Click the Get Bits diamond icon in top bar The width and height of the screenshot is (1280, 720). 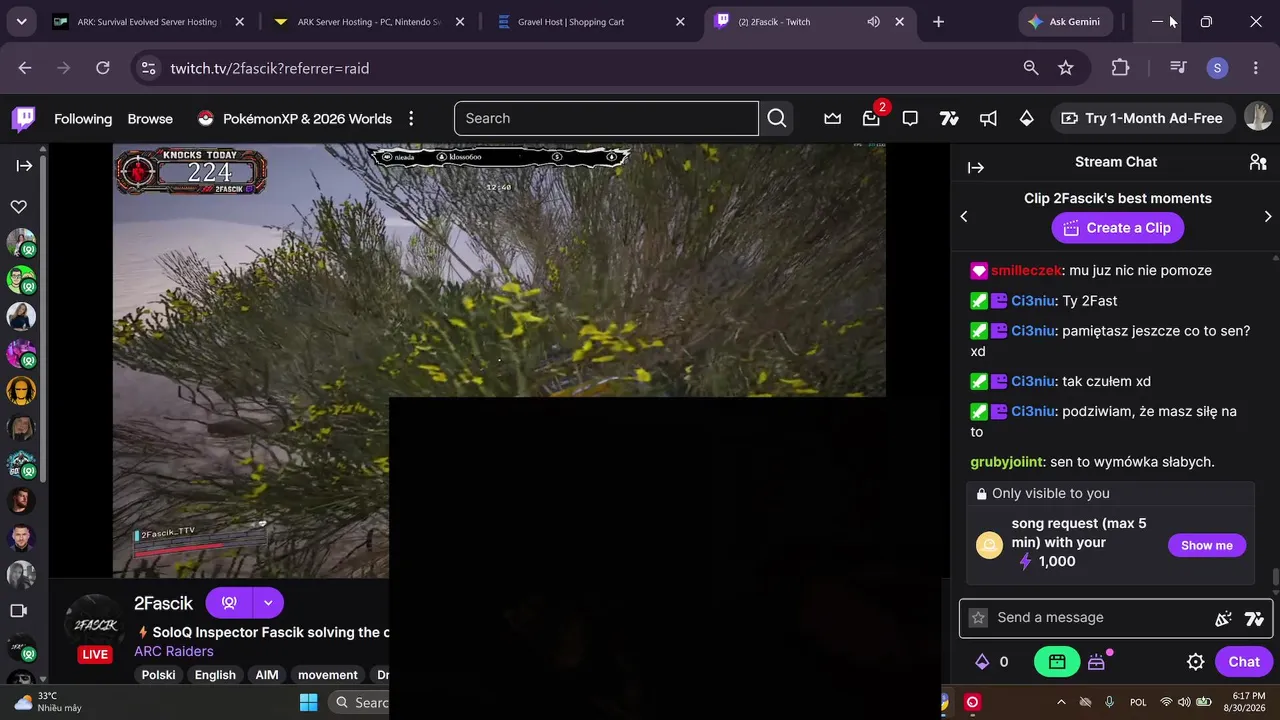[1026, 118]
